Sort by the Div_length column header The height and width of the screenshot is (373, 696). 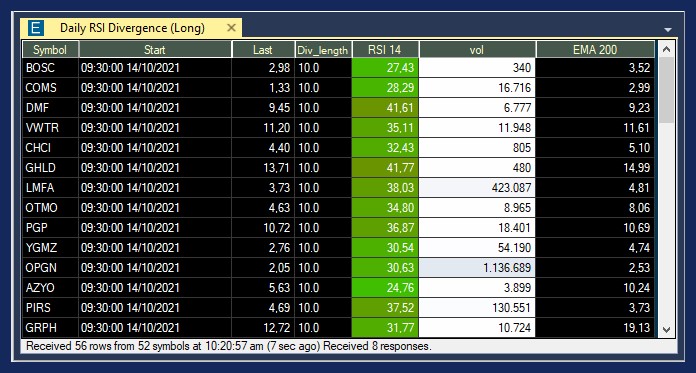click(x=323, y=50)
